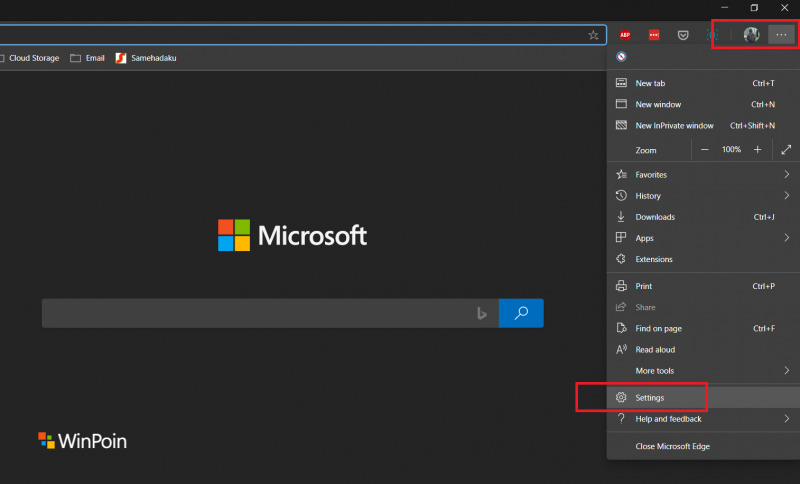800x484 pixels.
Task: Click the Pocket shield extension icon
Action: tap(683, 35)
